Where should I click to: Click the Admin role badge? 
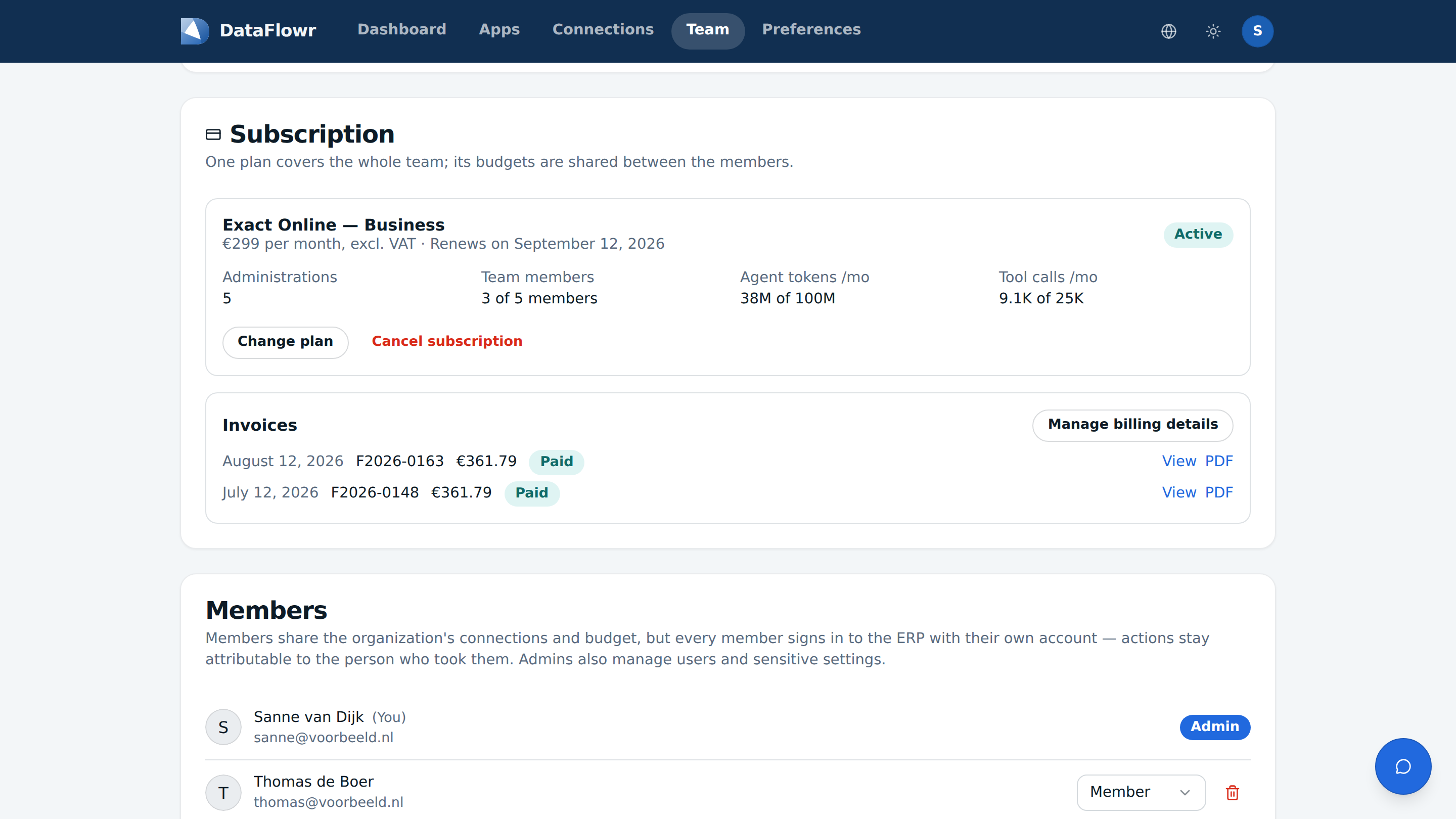click(1215, 727)
